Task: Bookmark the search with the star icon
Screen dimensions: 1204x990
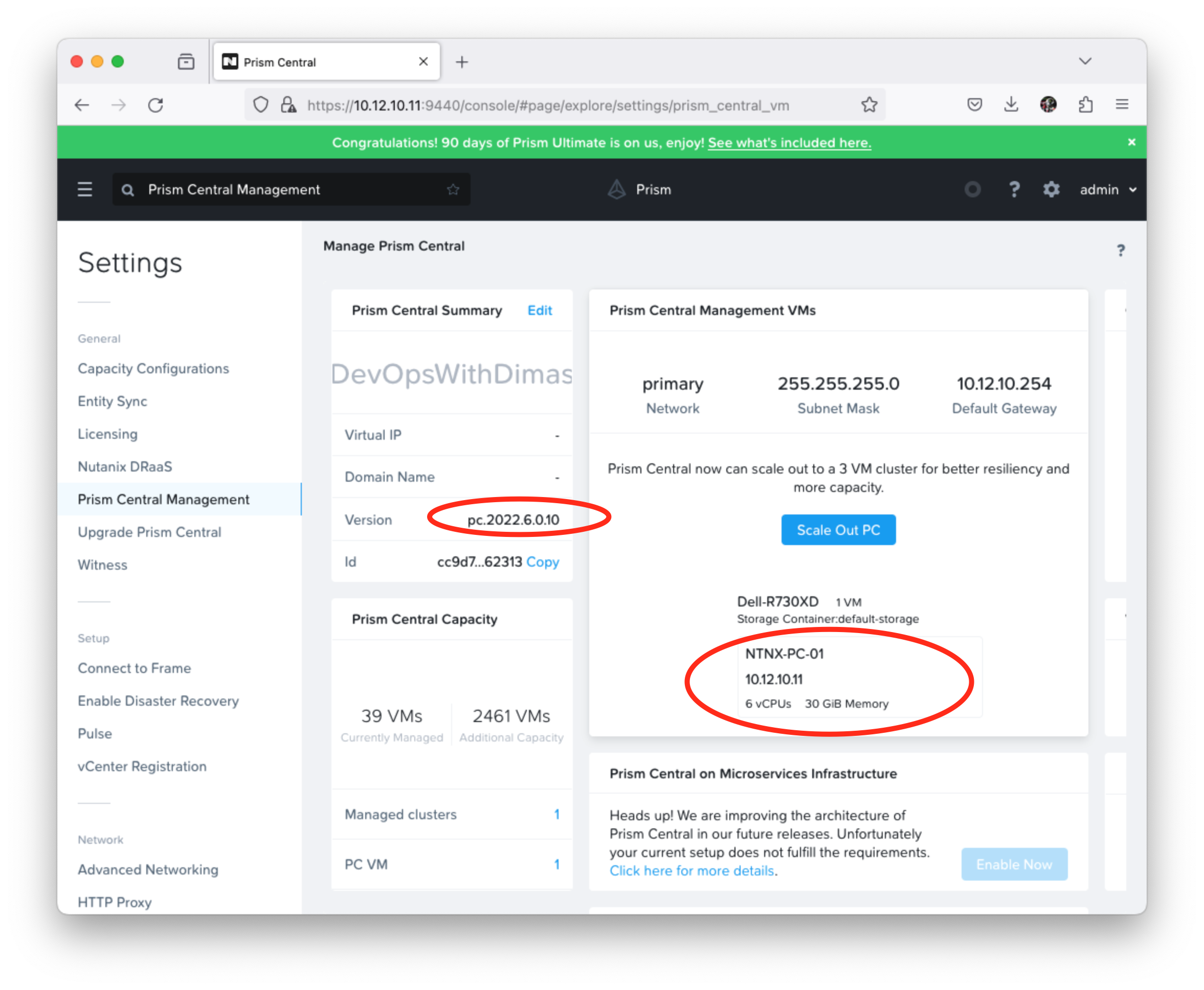Action: [x=453, y=189]
